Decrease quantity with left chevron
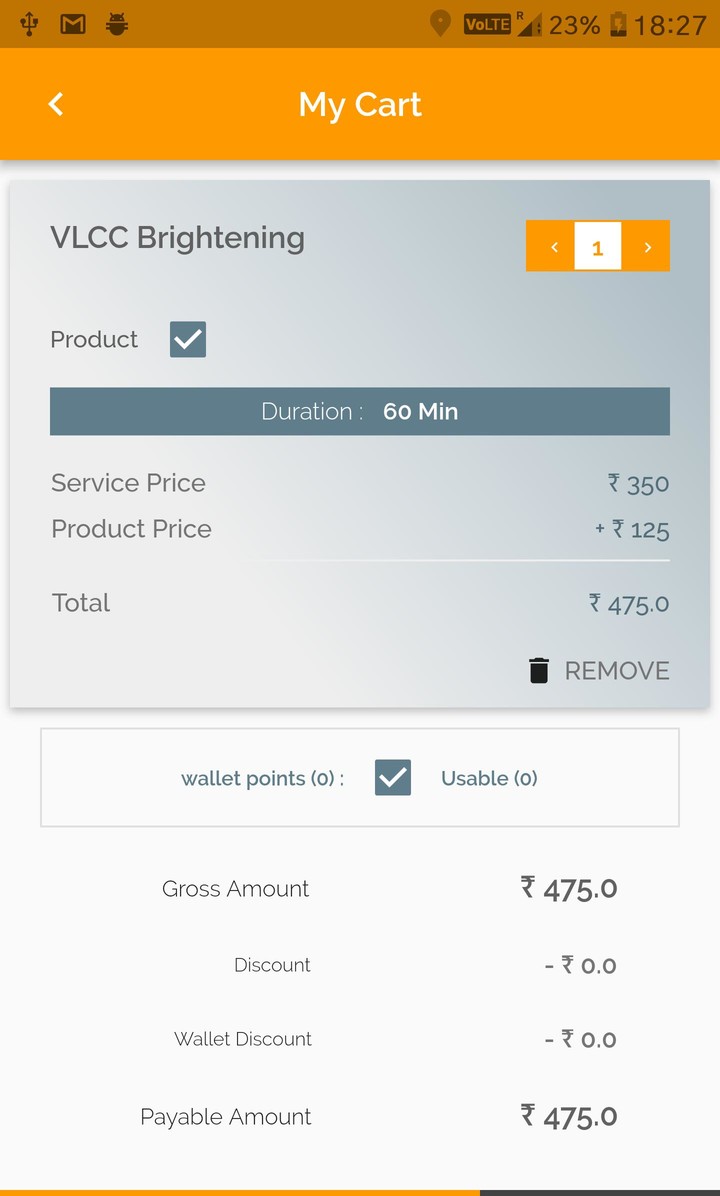Viewport: 720px width, 1196px height. coord(551,247)
